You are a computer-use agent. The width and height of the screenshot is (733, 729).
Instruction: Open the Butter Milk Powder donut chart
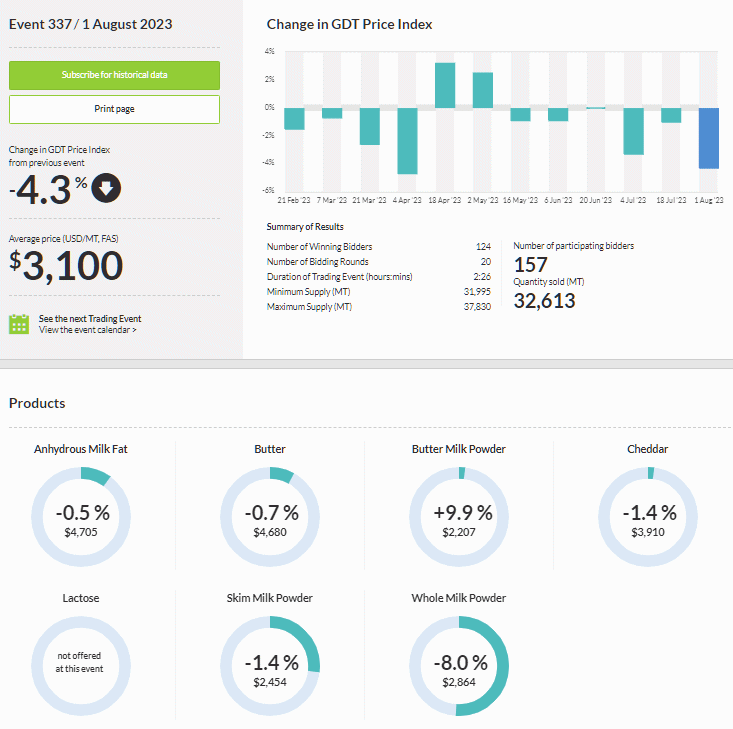point(459,517)
